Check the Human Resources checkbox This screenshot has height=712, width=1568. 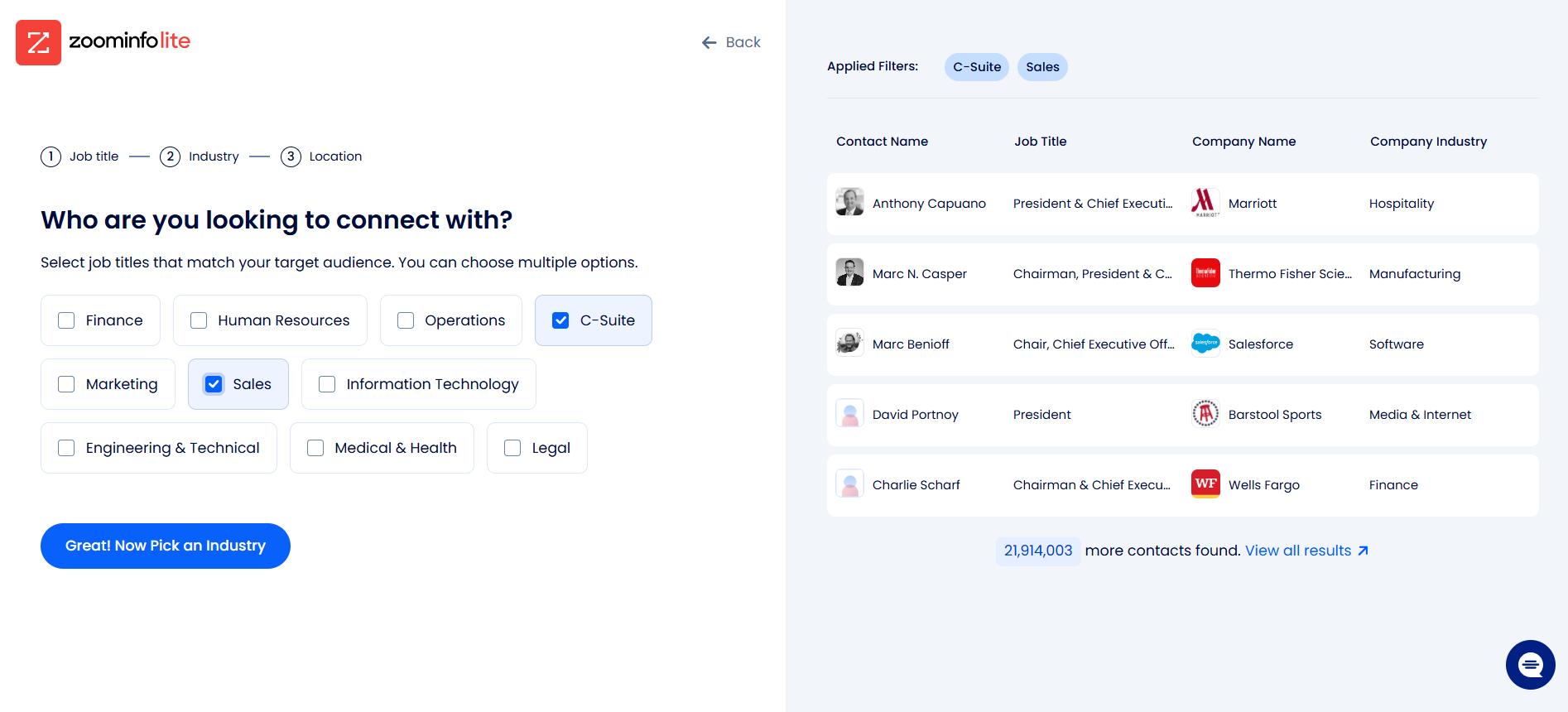199,320
